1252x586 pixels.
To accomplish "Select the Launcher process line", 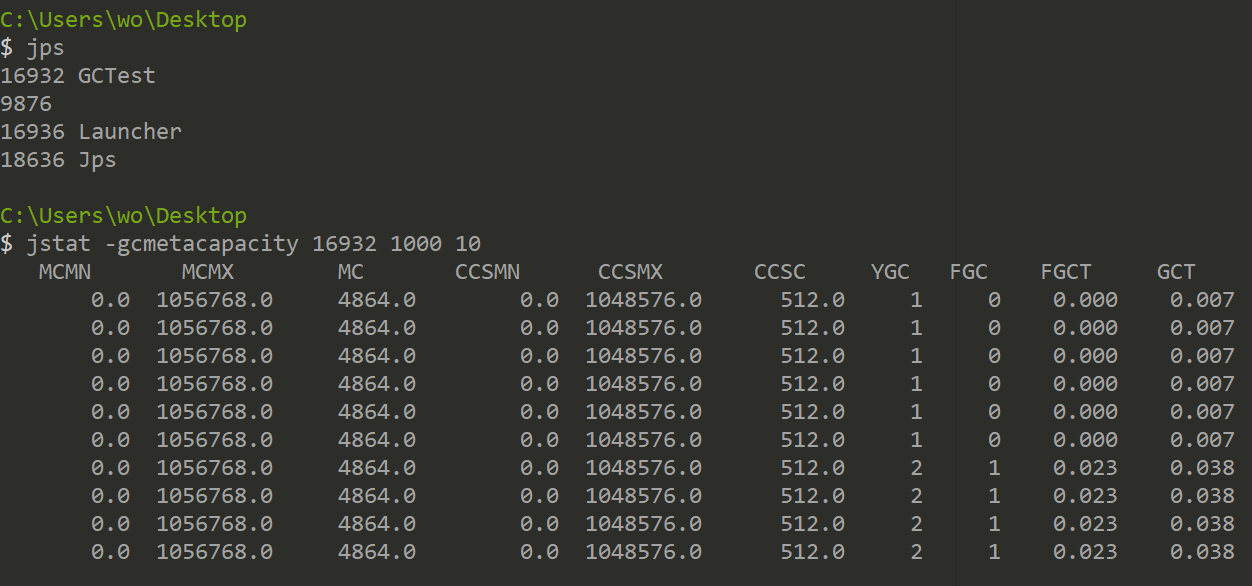I will pos(91,132).
